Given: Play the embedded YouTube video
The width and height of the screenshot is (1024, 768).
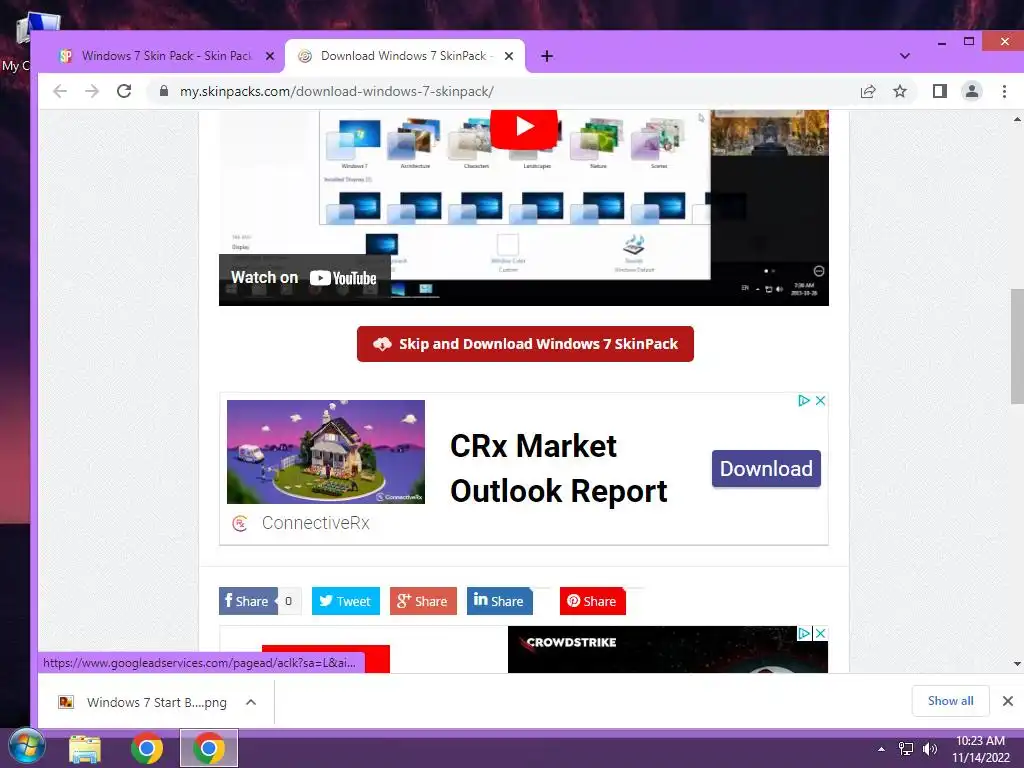Looking at the screenshot, I should (524, 127).
